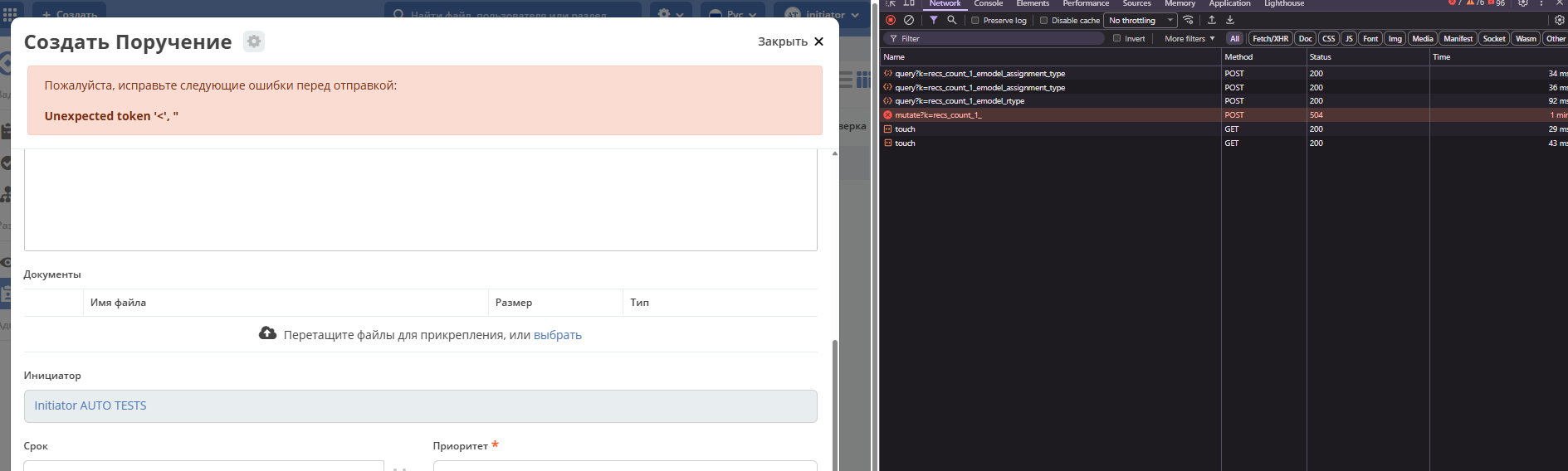The image size is (1568, 471).
Task: Expand the More filters menu
Action: point(1189,38)
